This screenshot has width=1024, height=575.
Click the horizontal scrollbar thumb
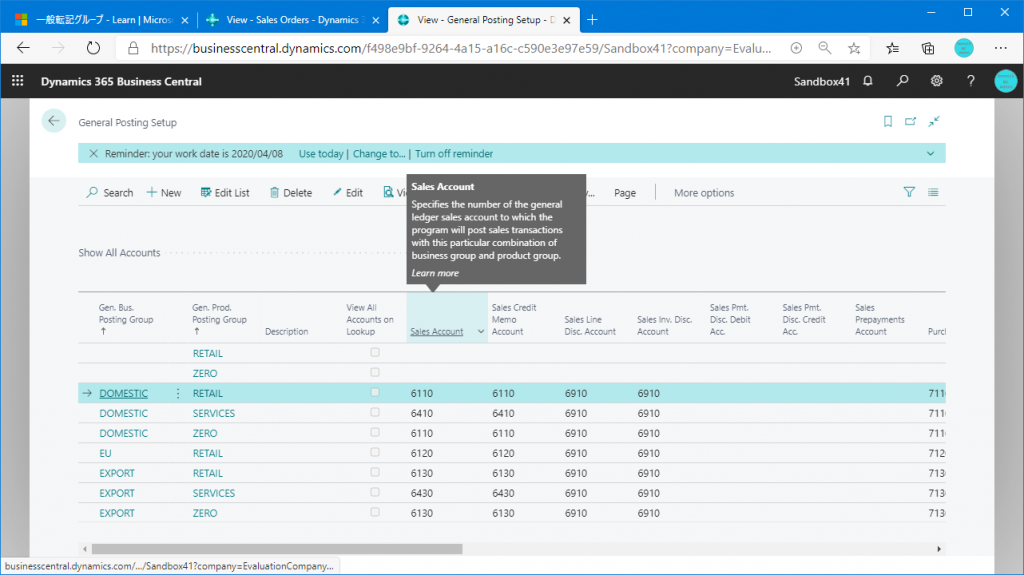(x=277, y=549)
